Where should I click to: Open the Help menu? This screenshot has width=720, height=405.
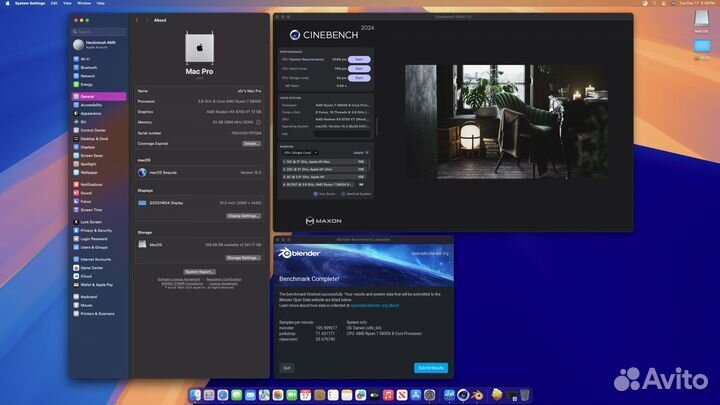(101, 3)
